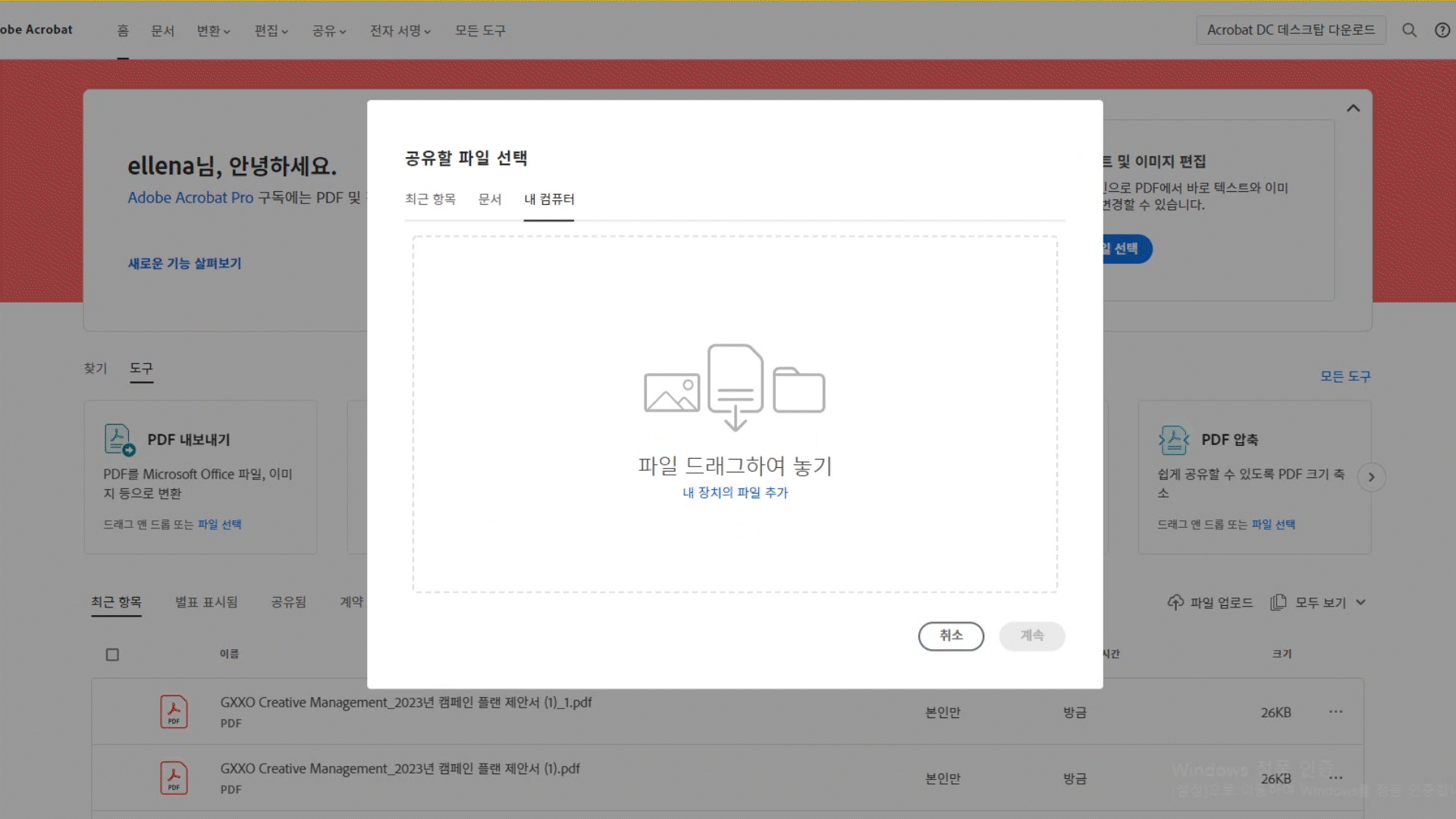
Task: Collapse the welcome banner with chevron
Action: 1353,108
